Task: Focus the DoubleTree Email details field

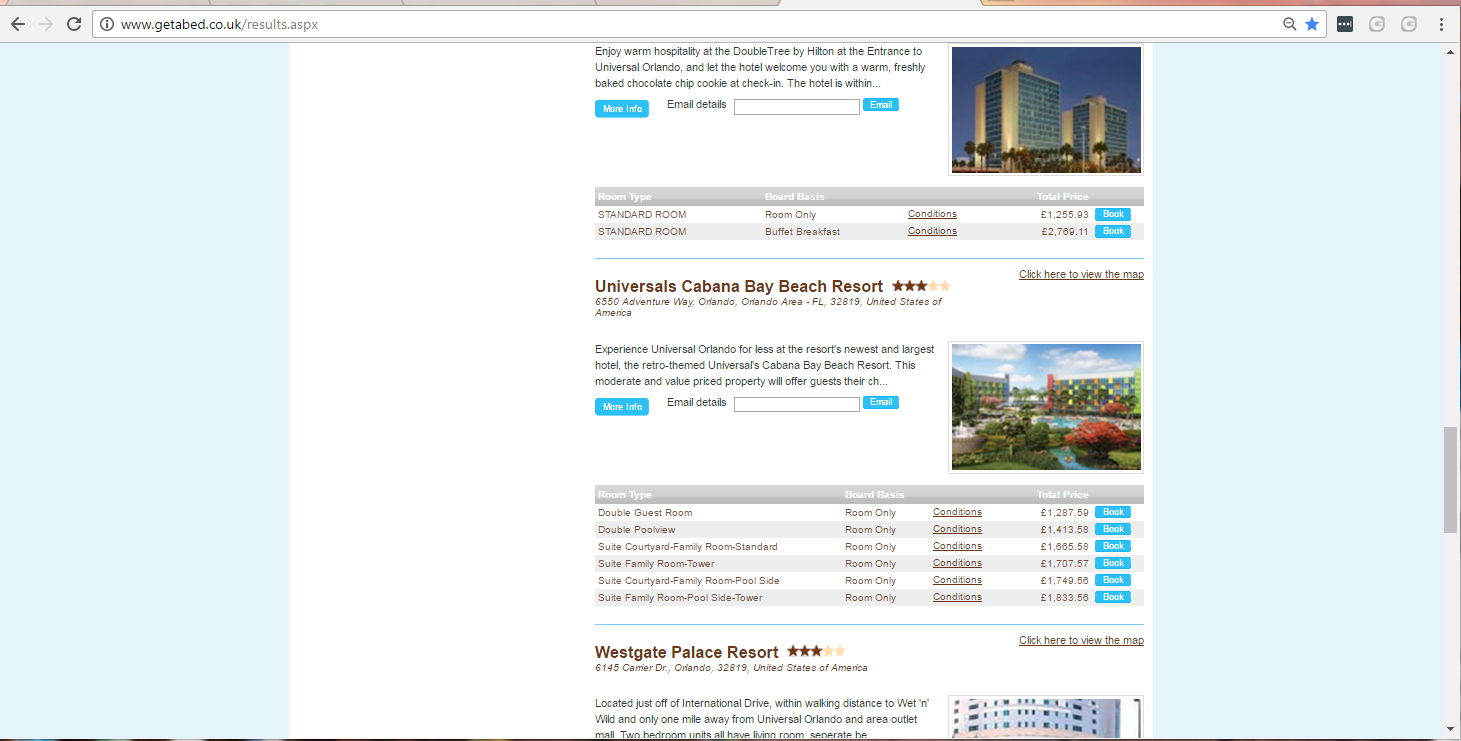Action: (797, 107)
